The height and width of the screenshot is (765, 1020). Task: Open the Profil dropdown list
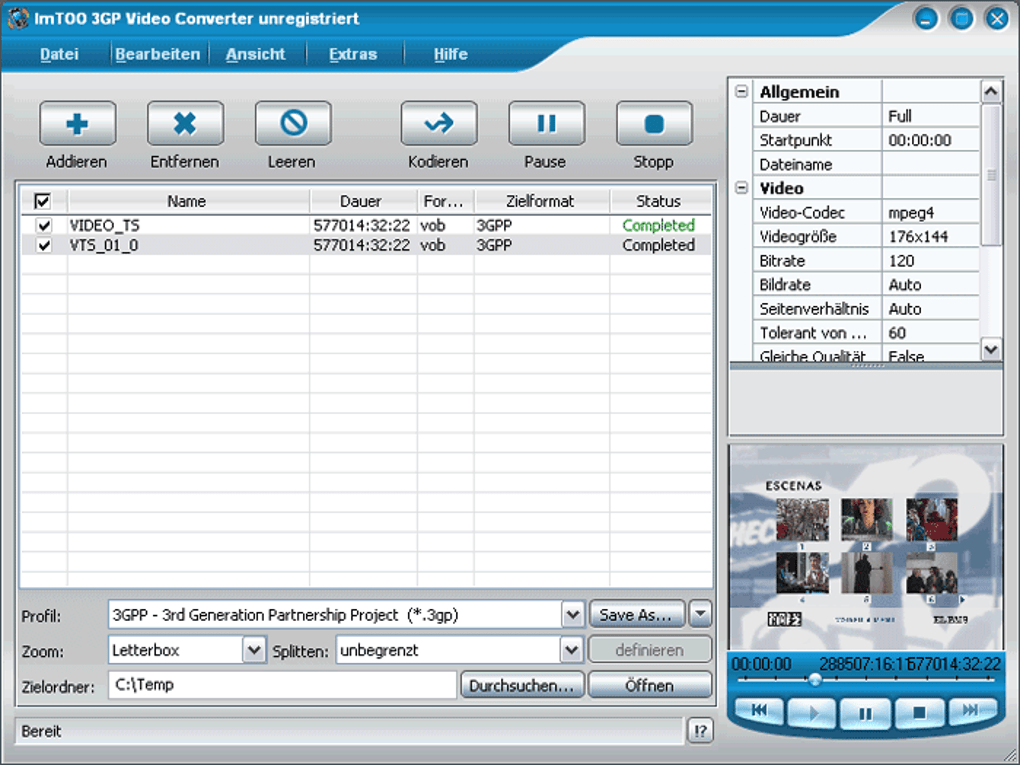point(572,615)
